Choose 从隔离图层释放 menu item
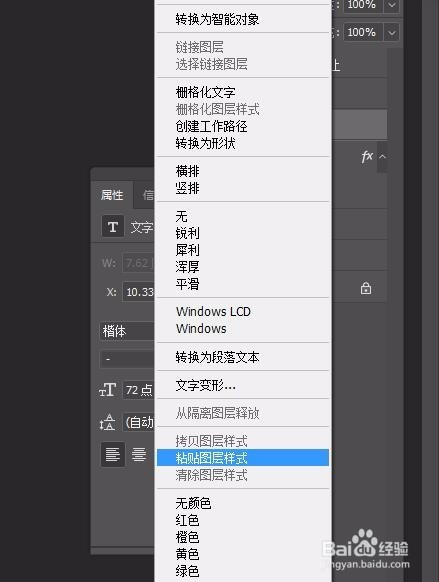Image resolution: width=439 pixels, height=582 pixels. (x=243, y=413)
